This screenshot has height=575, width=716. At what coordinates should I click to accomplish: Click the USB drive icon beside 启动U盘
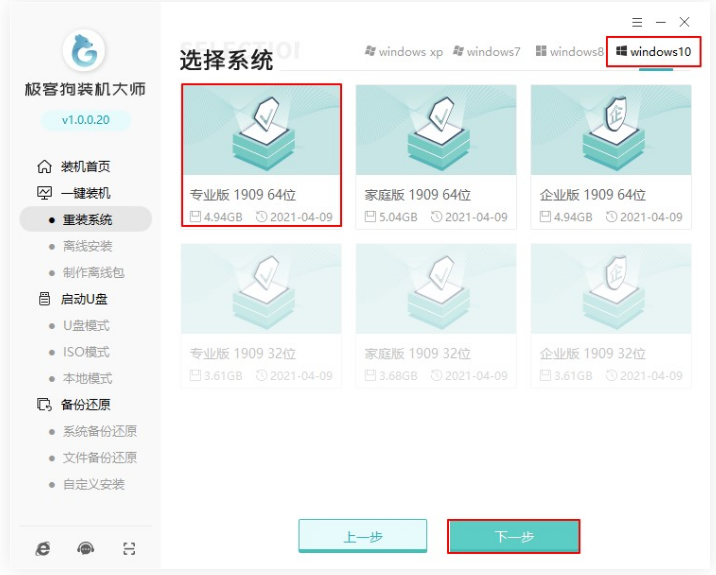pos(44,299)
